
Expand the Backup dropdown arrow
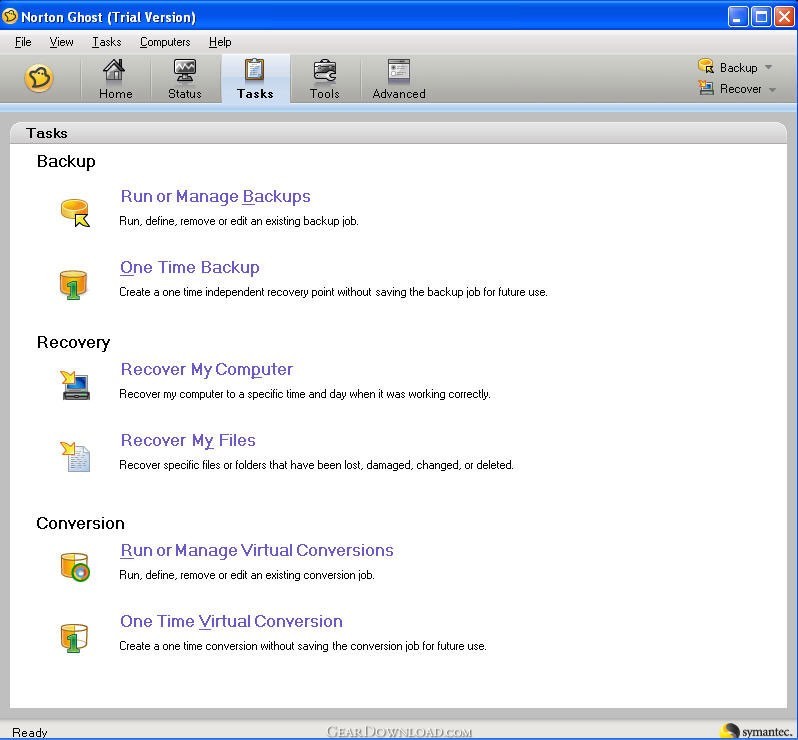click(768, 67)
